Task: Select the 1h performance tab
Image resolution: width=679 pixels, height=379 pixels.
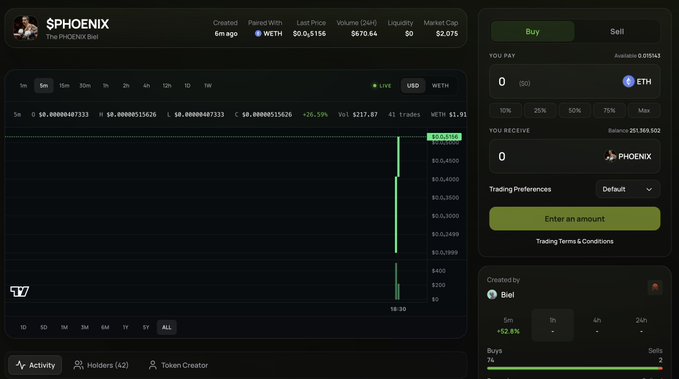Action: pos(553,325)
